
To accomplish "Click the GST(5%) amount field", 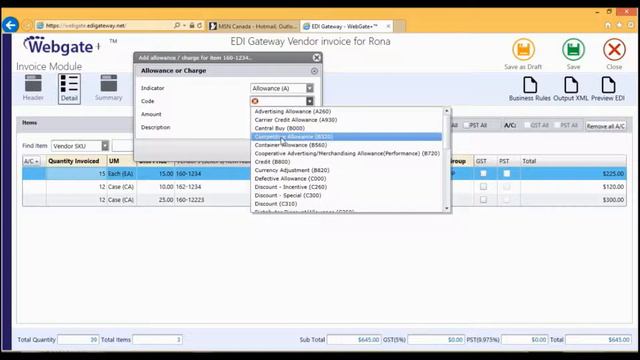I will [x=436, y=340].
